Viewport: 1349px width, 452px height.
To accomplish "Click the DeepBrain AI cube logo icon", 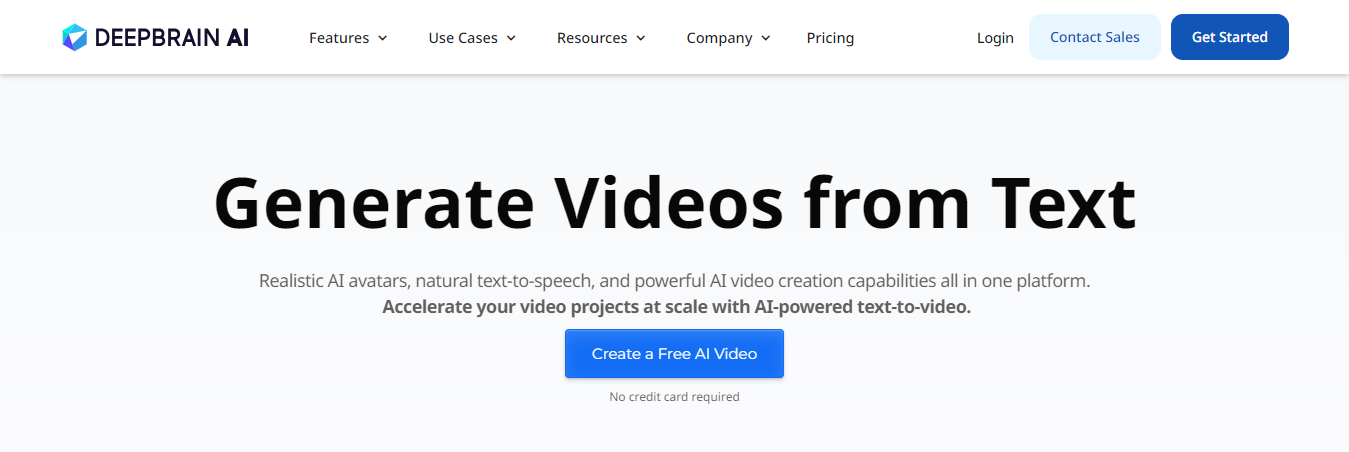I will click(x=75, y=38).
